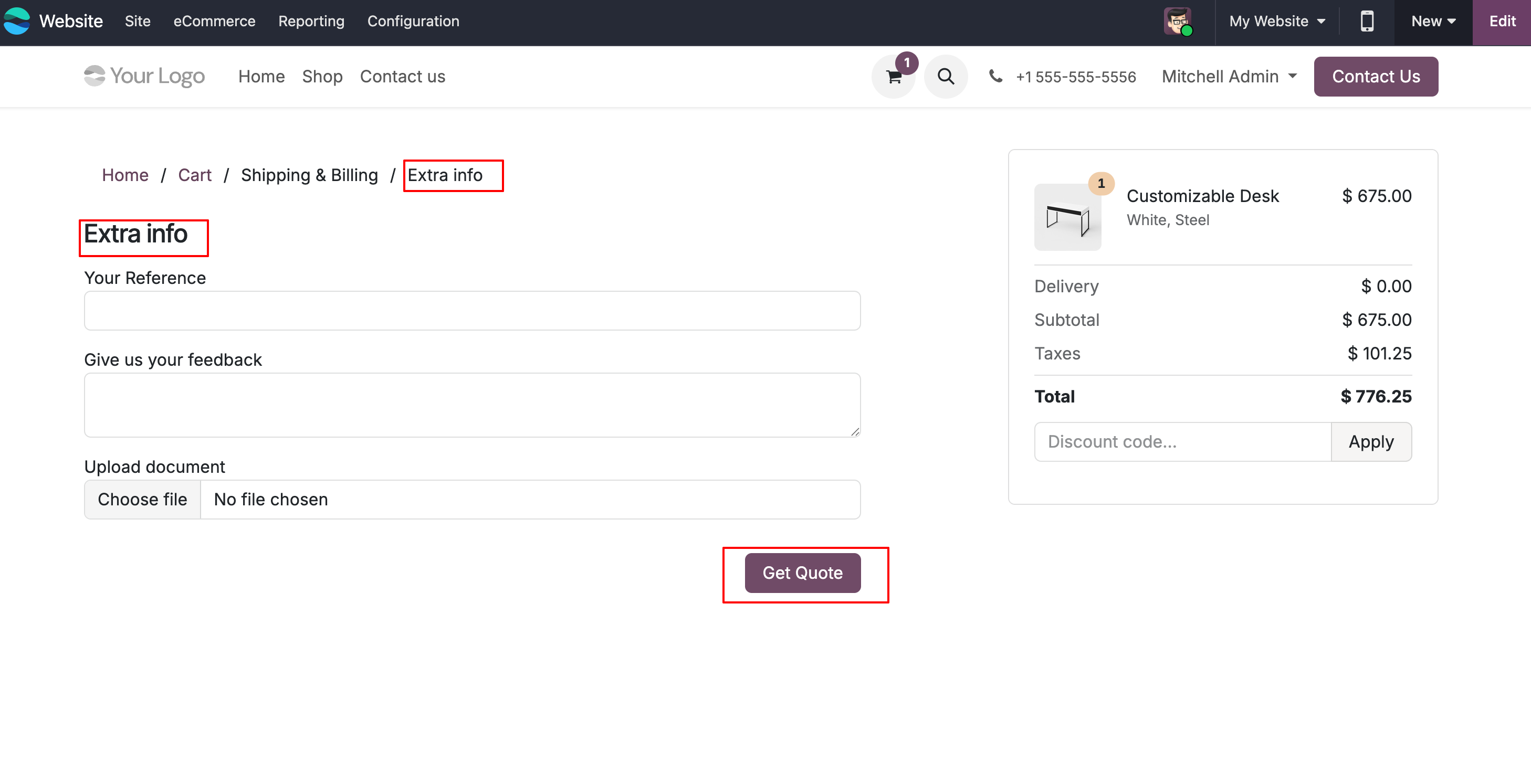The width and height of the screenshot is (1531, 784).
Task: Click the purple Contact Us button
Action: [x=1376, y=77]
